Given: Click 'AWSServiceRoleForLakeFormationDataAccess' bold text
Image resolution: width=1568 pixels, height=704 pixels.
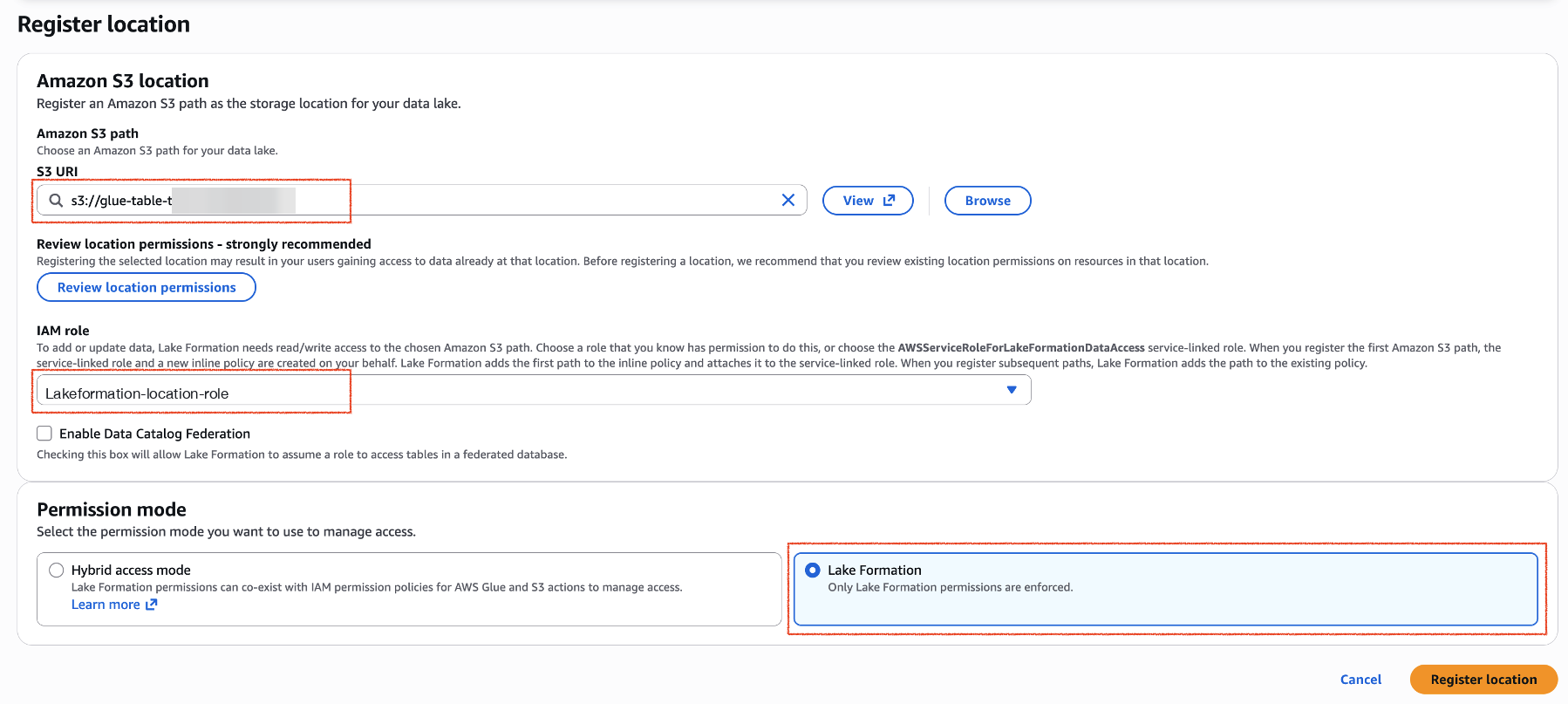Looking at the screenshot, I should (1021, 347).
